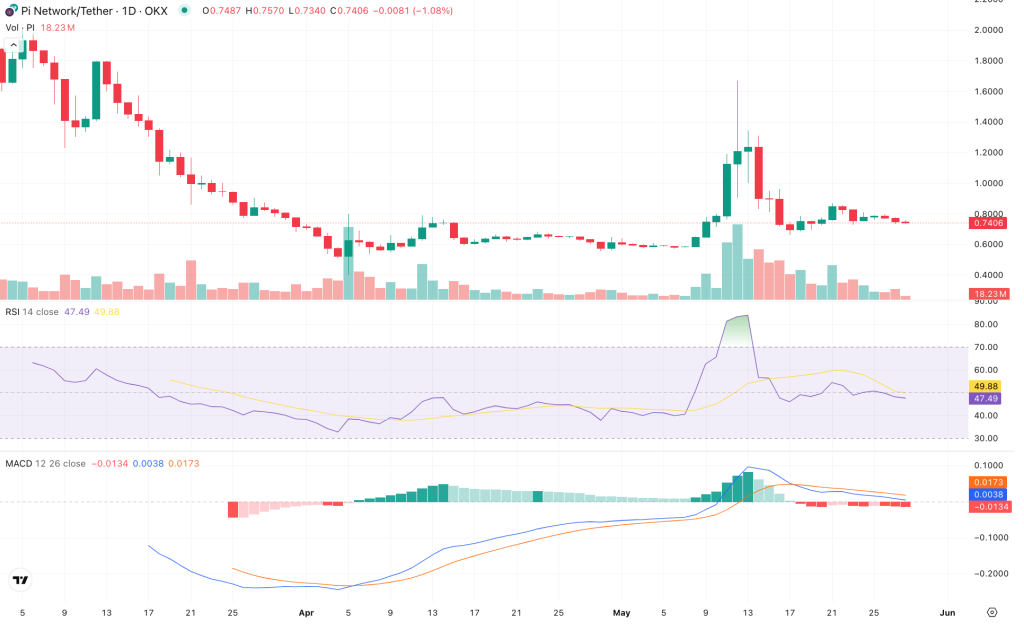1024x630 pixels.
Task: Click the high value H0.7570
Action: [x=264, y=11]
